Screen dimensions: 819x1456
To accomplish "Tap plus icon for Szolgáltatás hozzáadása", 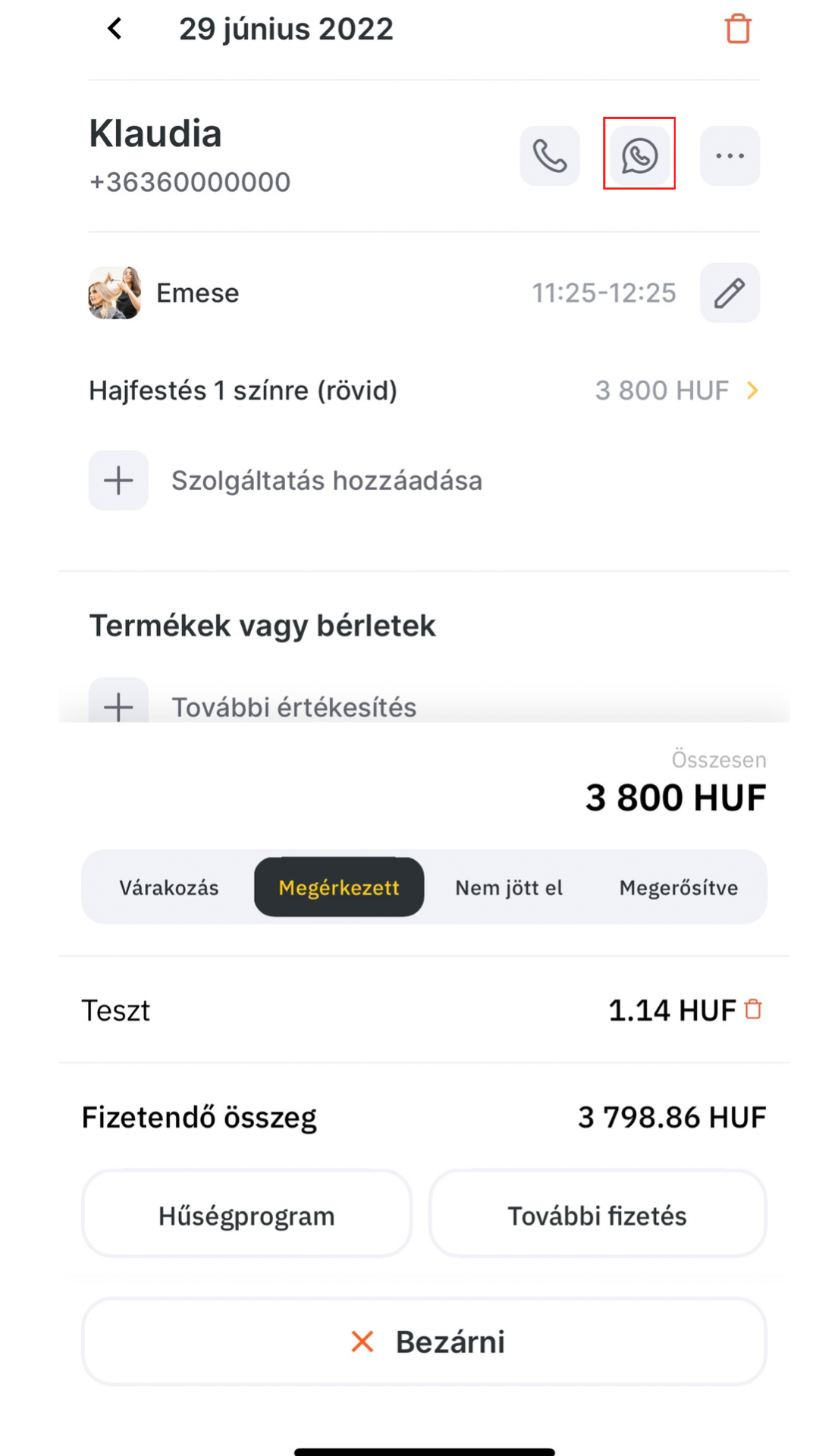I will coord(118,480).
